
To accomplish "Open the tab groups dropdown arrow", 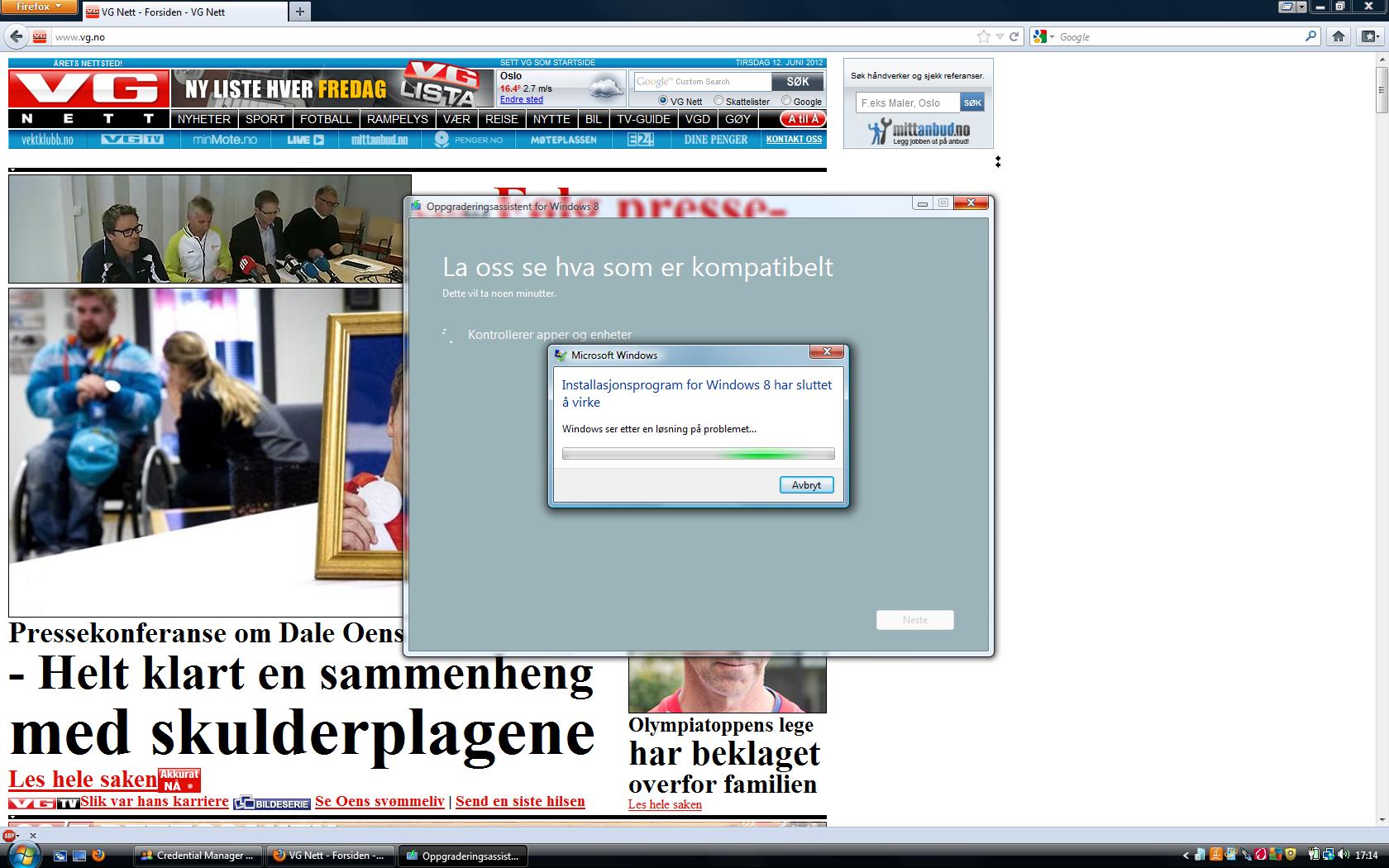I will (1301, 7).
